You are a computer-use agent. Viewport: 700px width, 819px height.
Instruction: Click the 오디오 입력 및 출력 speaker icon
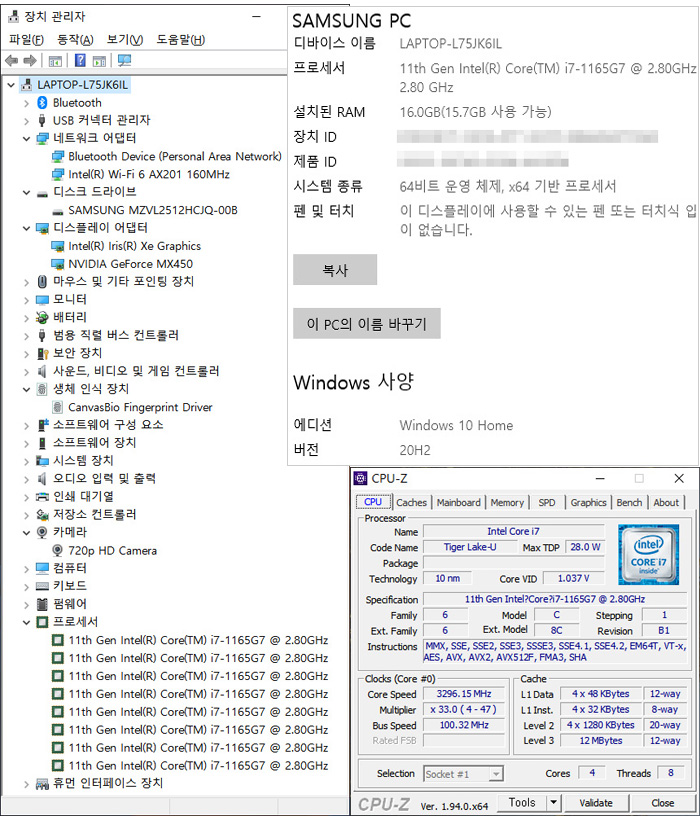(x=42, y=478)
